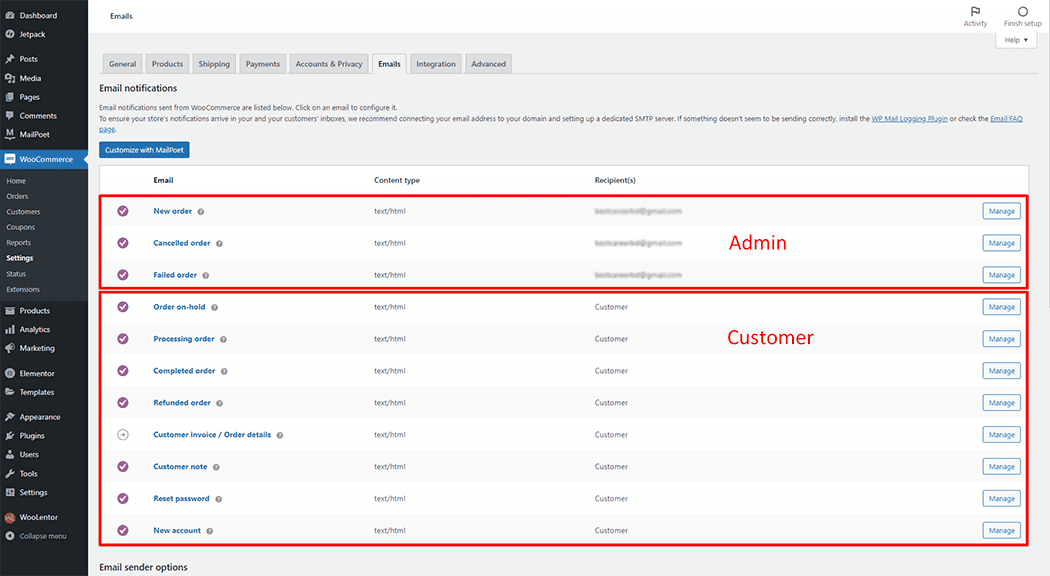Open the WP Mail Logging Plugin link
The image size is (1050, 576).
point(909,118)
